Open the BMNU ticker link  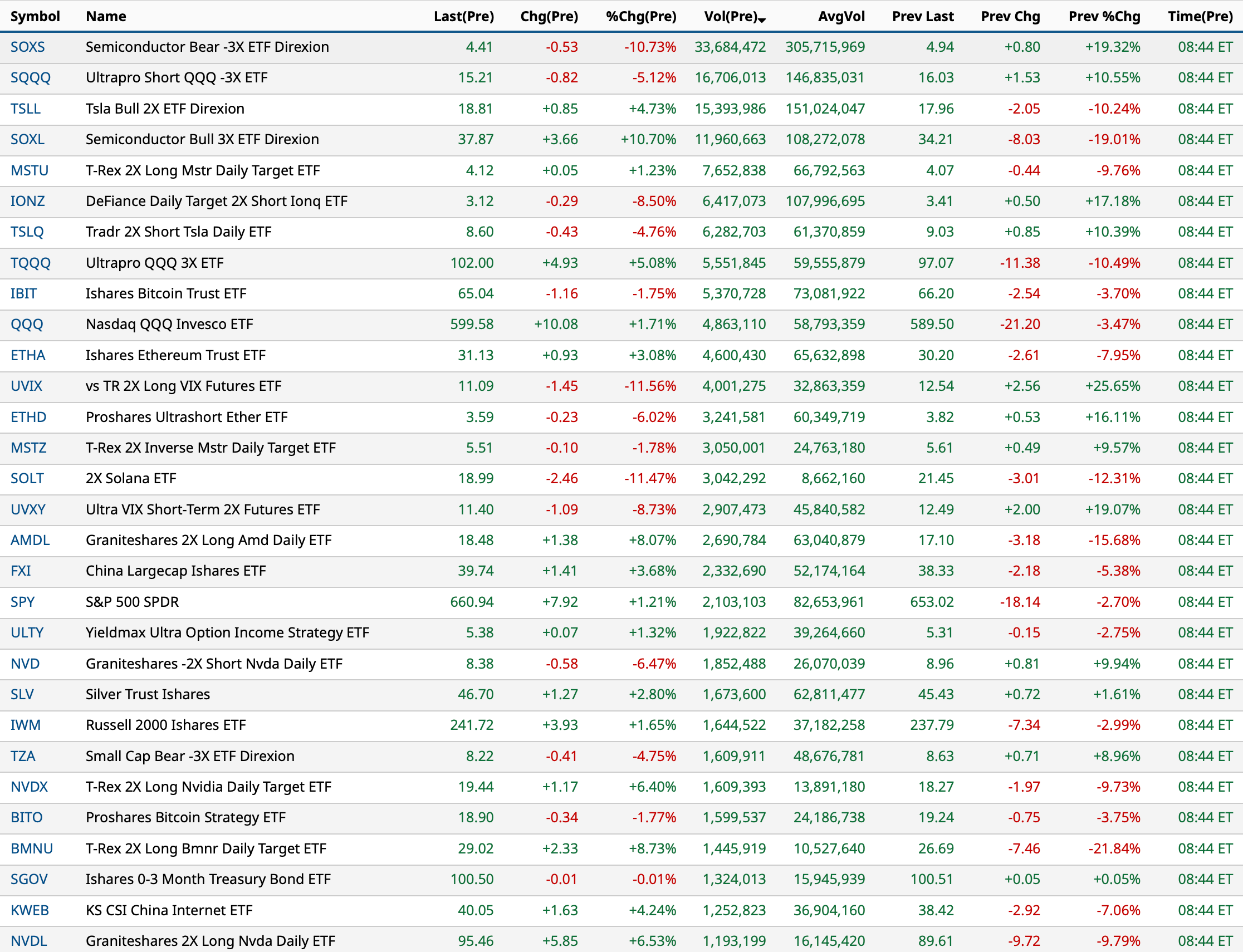[31, 848]
